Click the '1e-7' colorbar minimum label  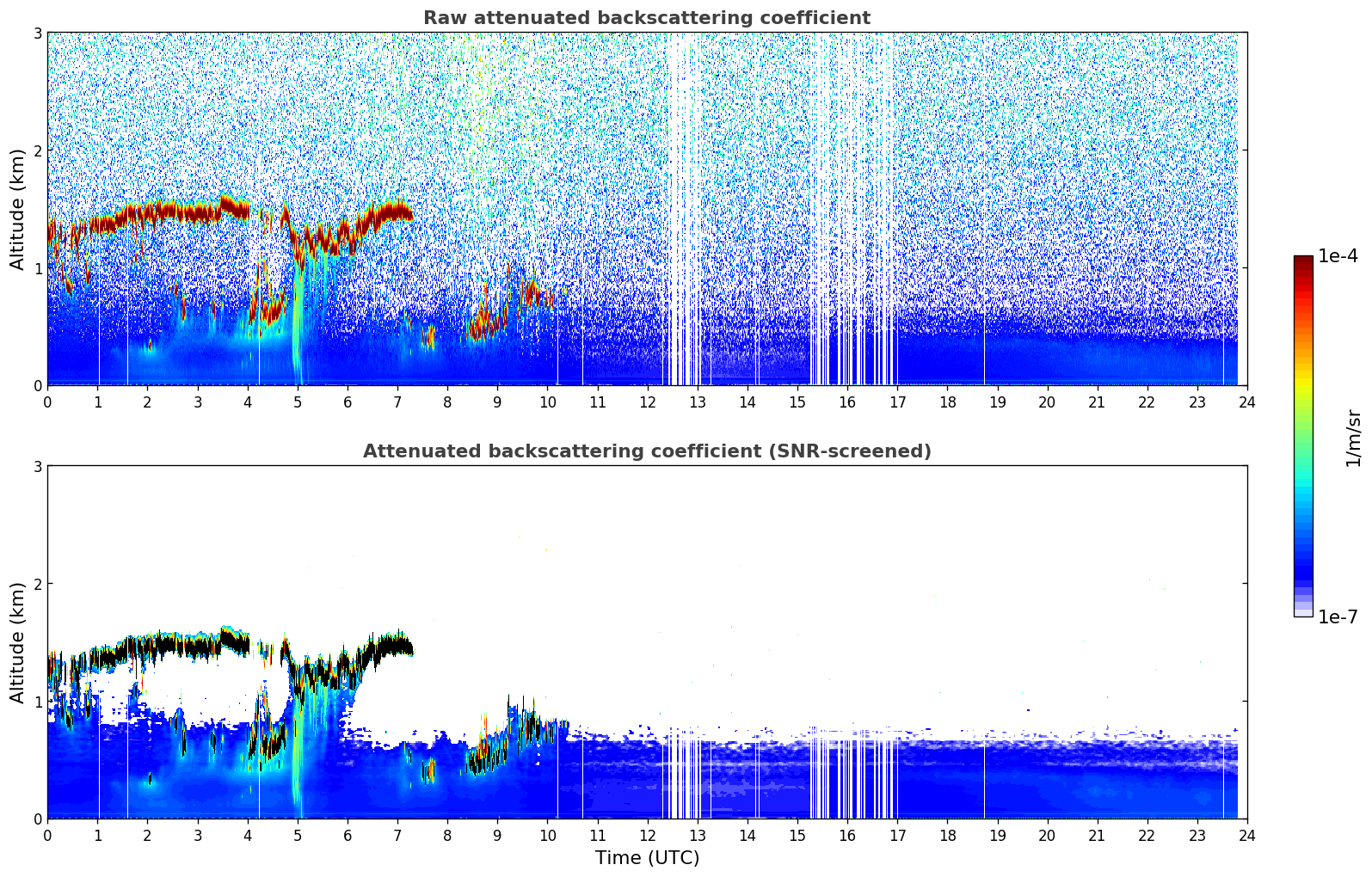(1338, 617)
